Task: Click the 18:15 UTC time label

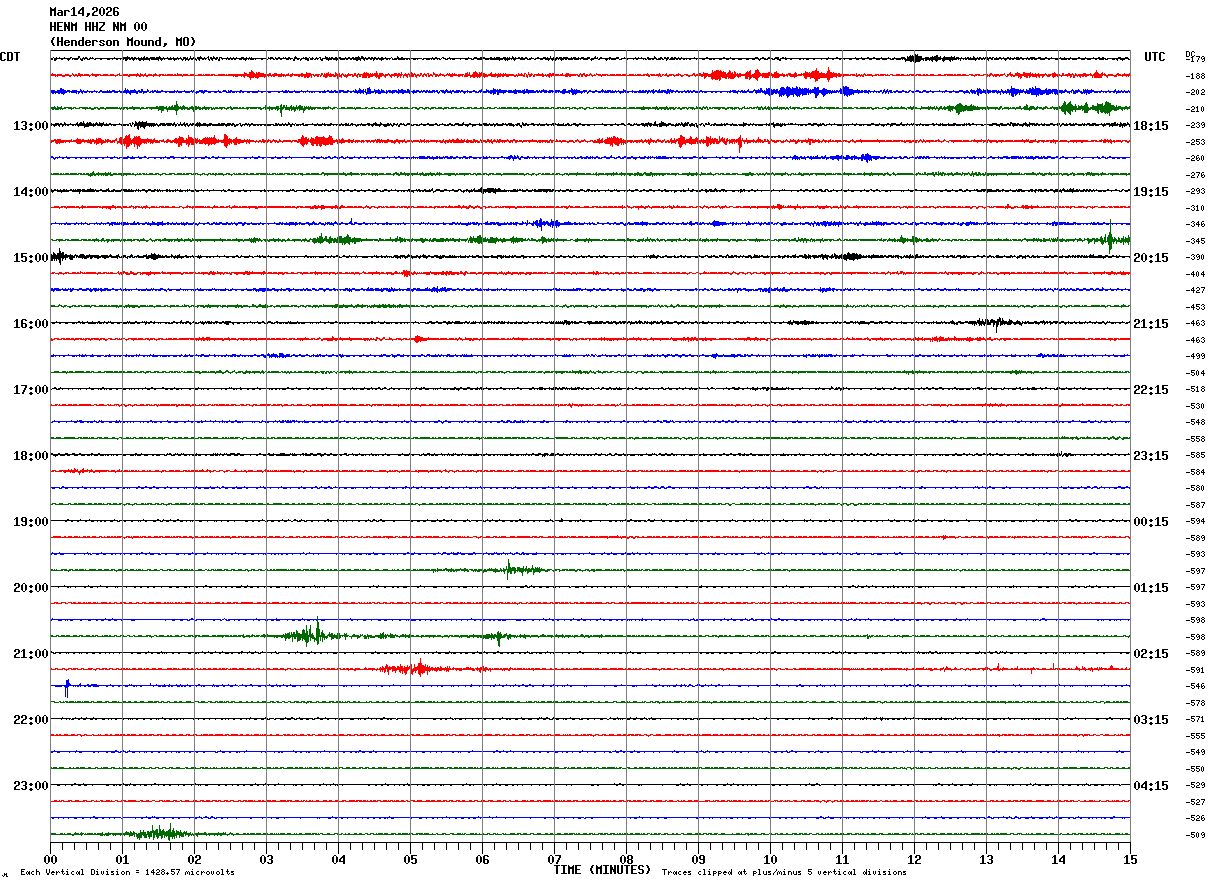Action: [1151, 126]
